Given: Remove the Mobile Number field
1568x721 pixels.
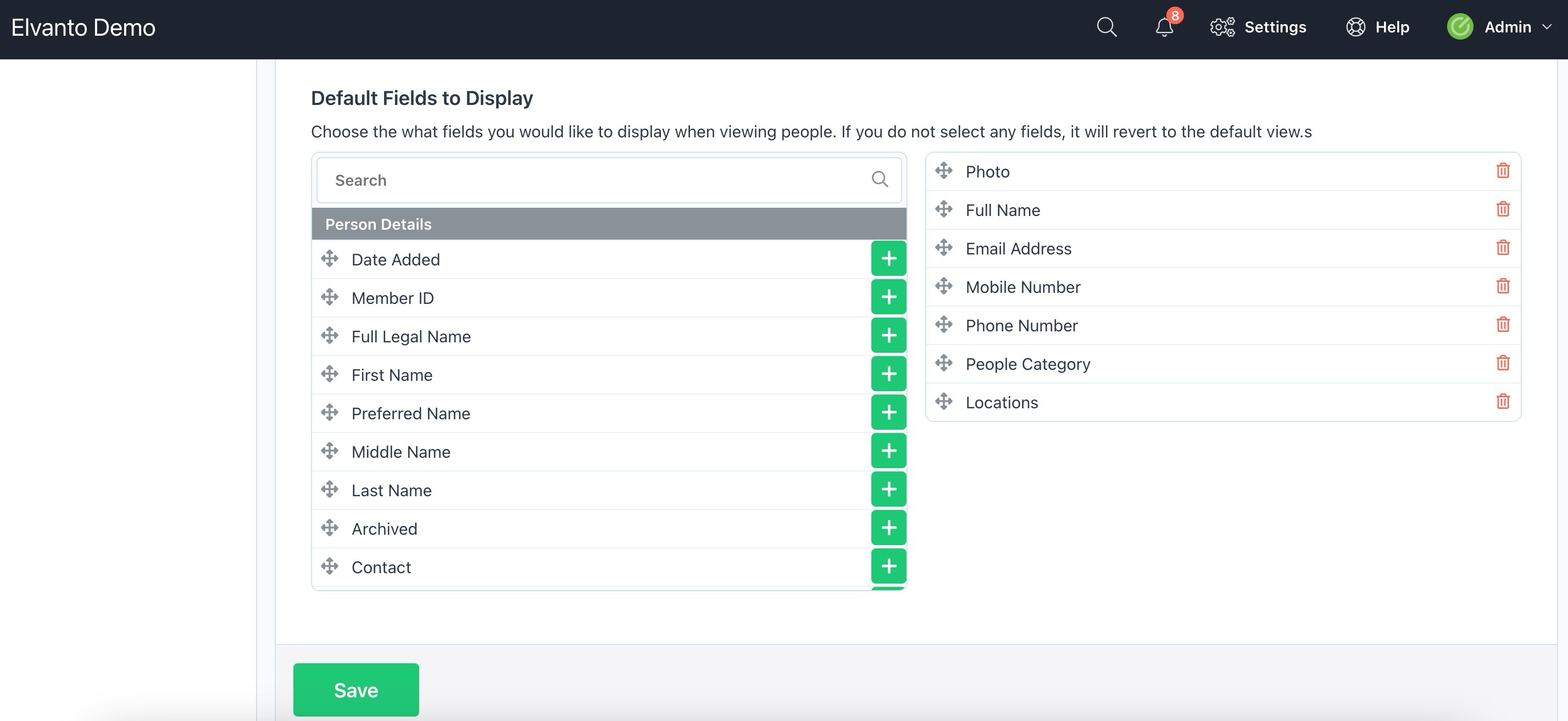Looking at the screenshot, I should pyautogui.click(x=1502, y=286).
